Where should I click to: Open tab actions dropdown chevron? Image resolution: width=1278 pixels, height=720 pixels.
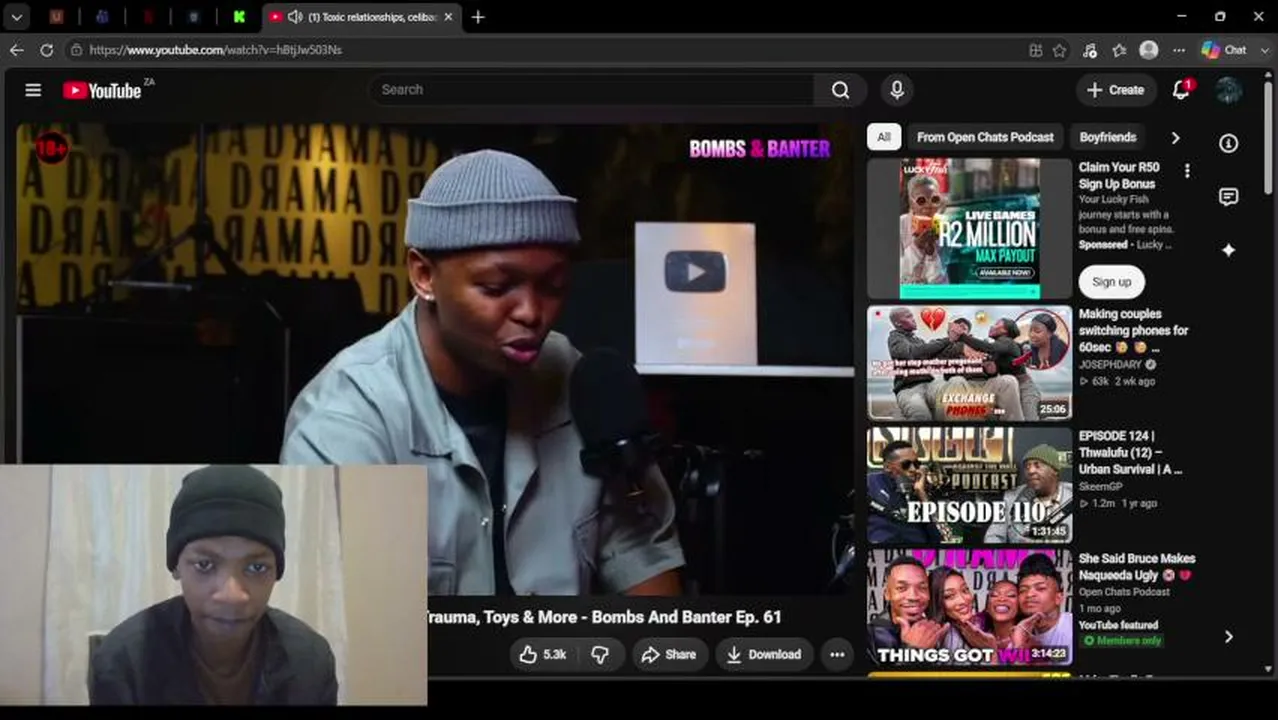17,17
